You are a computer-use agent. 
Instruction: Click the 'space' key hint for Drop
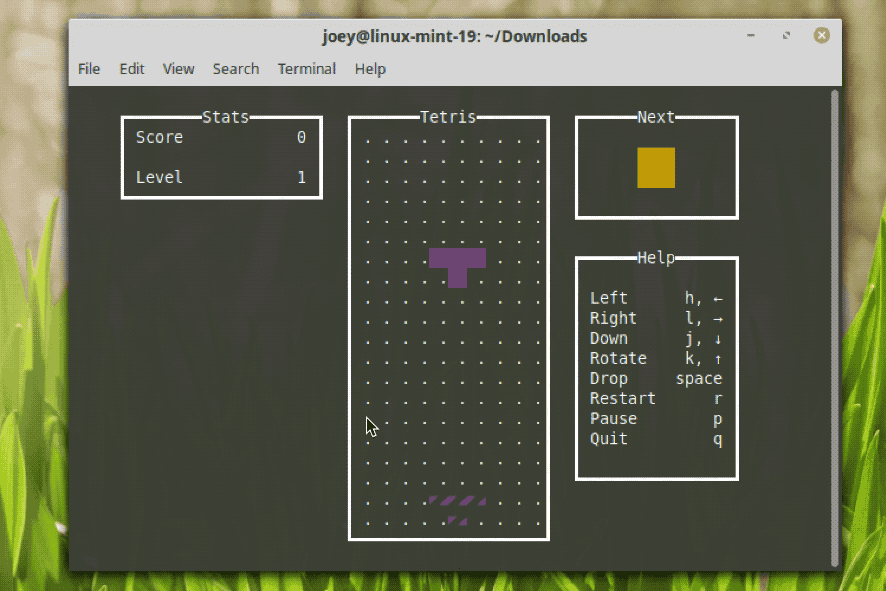point(699,379)
